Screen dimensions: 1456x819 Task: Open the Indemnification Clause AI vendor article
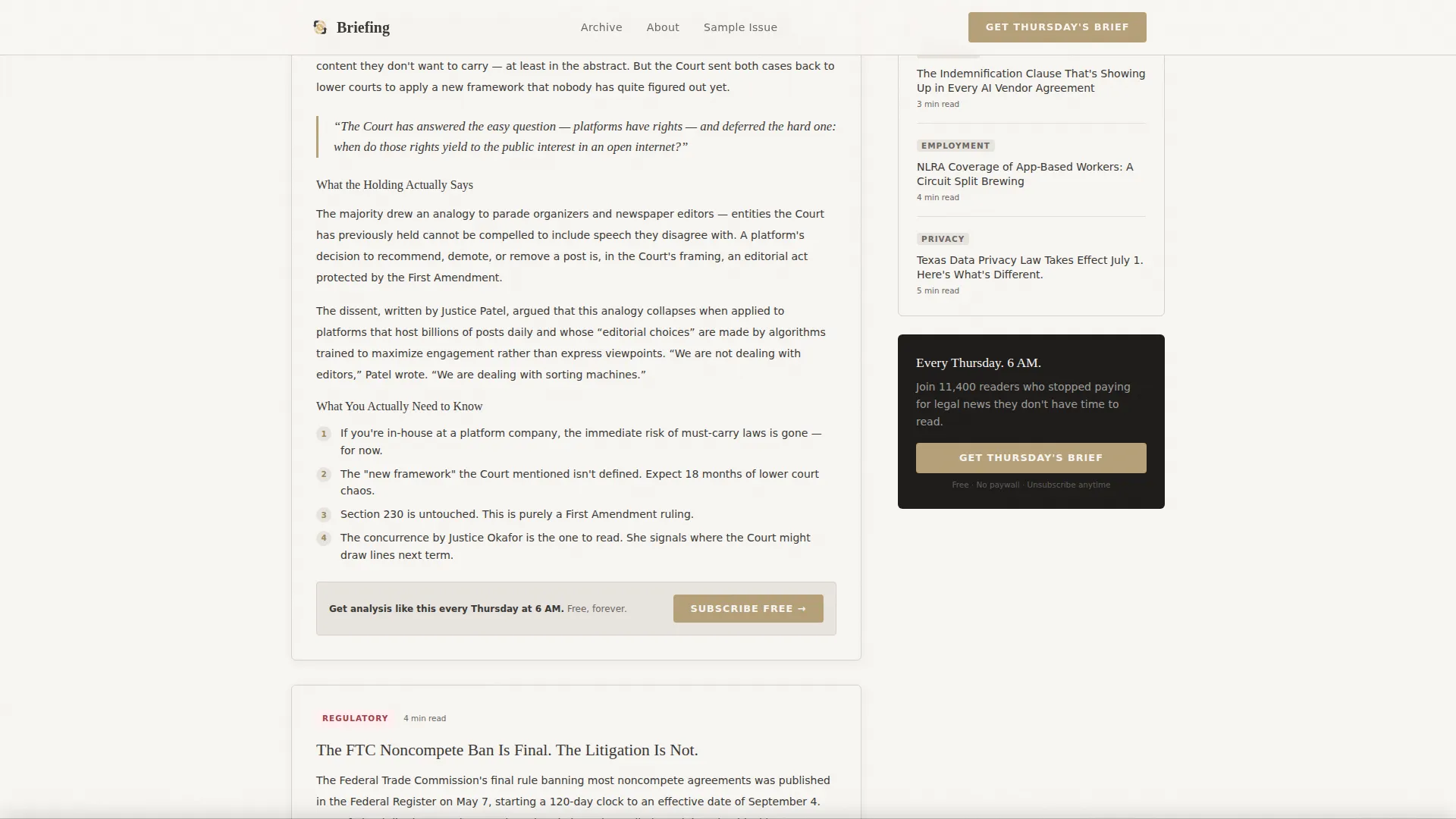pos(1031,81)
